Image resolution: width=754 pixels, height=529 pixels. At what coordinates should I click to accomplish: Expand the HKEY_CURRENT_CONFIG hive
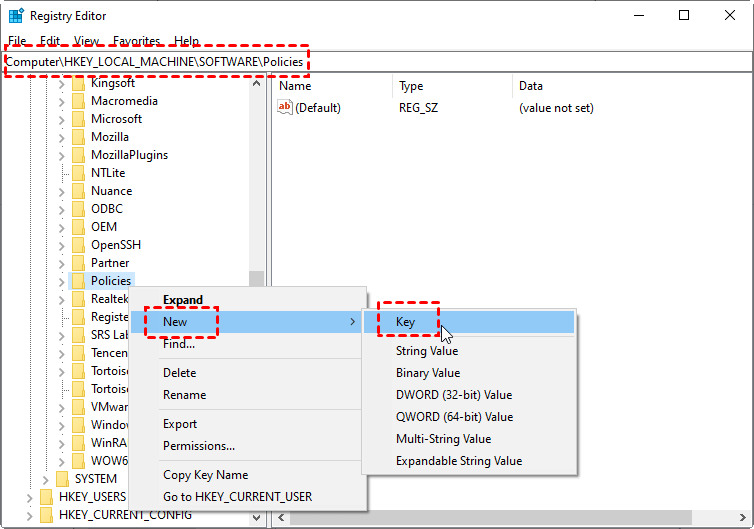coord(29,515)
